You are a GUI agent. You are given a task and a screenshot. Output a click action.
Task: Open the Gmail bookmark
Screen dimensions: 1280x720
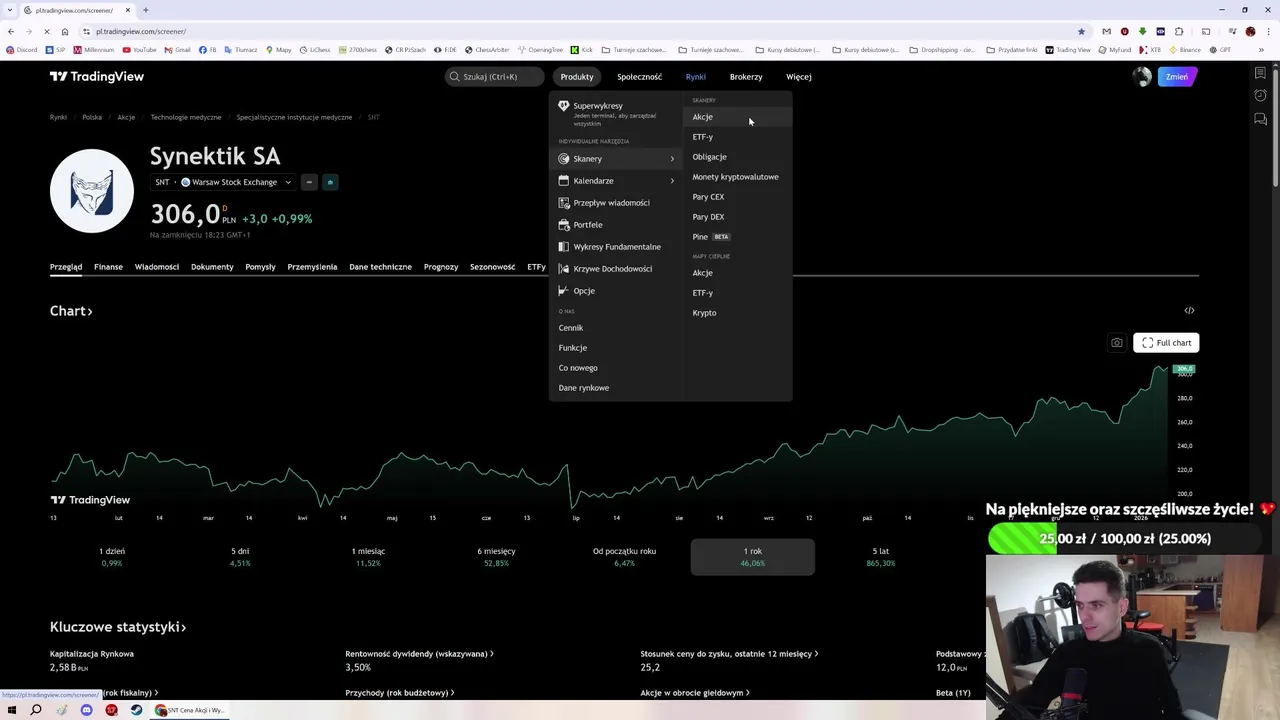click(x=178, y=50)
